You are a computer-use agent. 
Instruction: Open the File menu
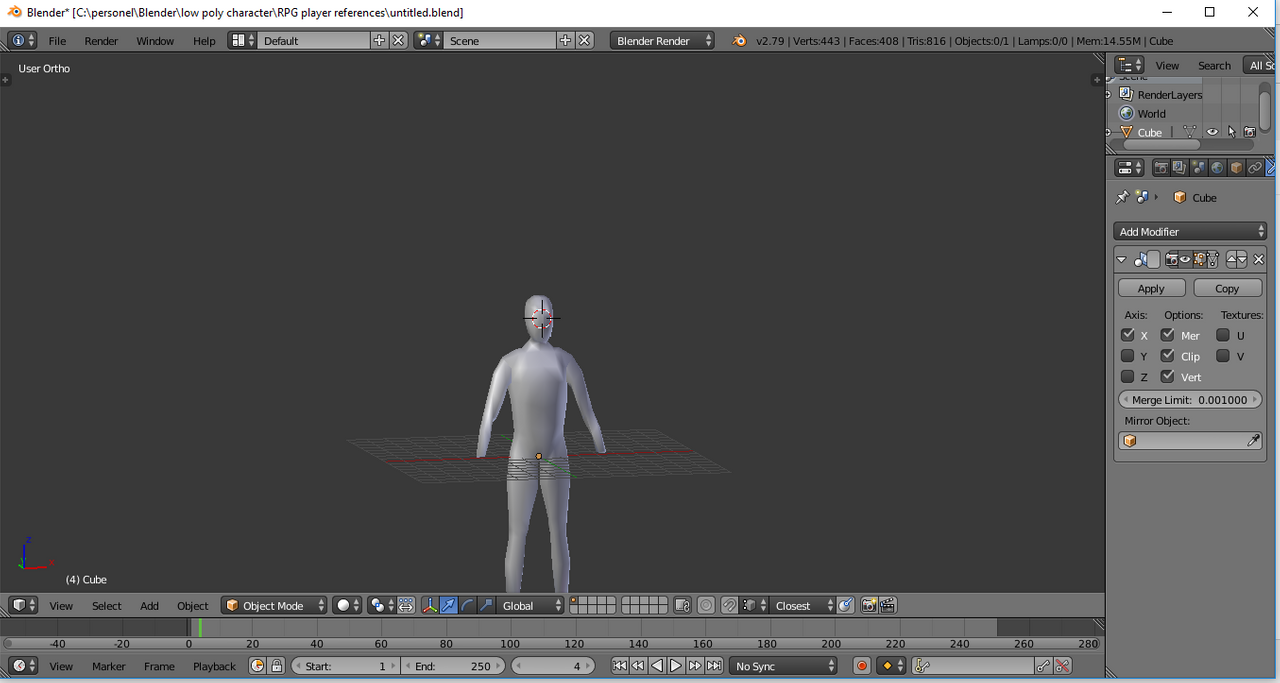coord(57,41)
